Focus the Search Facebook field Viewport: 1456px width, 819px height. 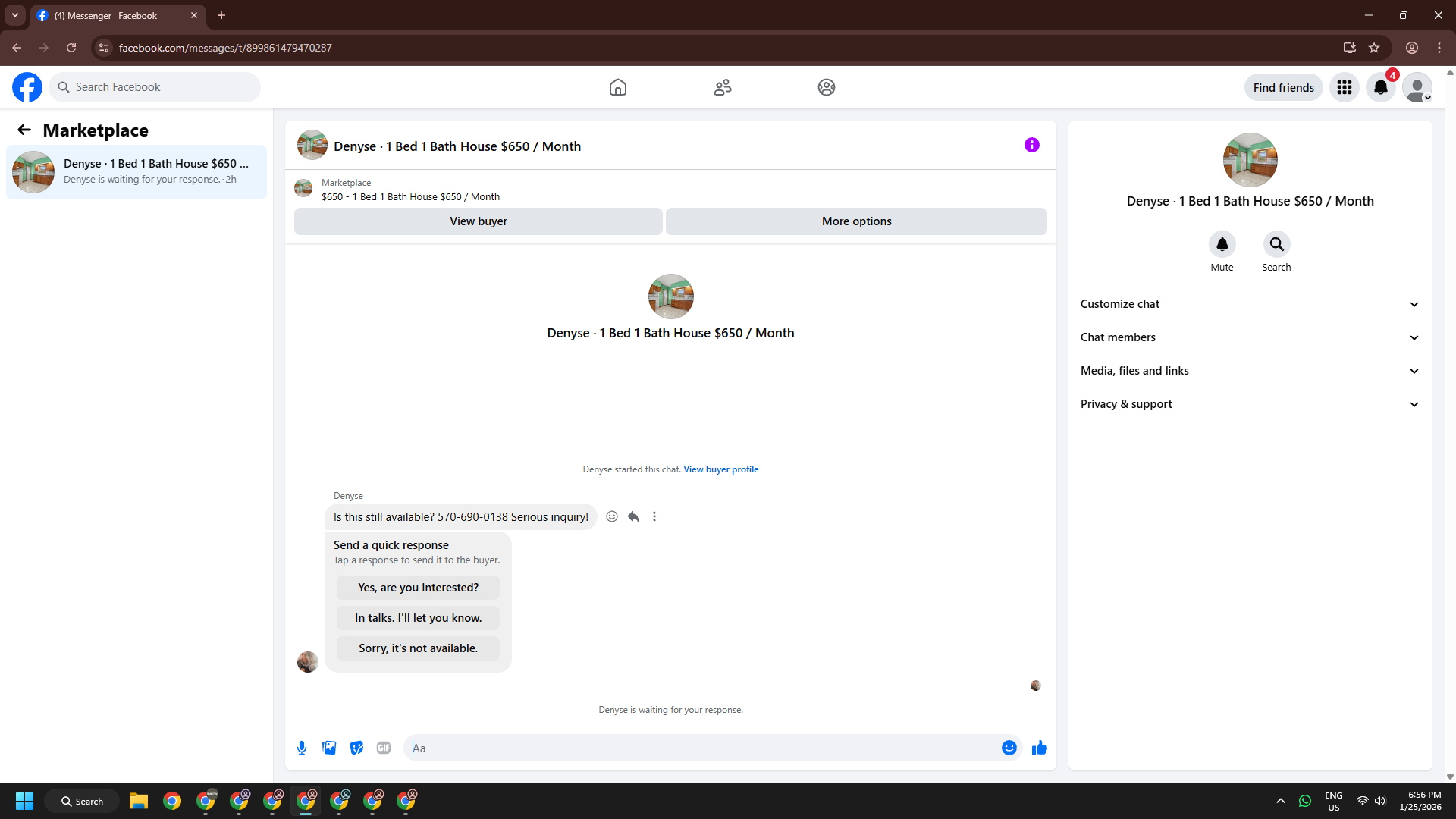point(155,87)
